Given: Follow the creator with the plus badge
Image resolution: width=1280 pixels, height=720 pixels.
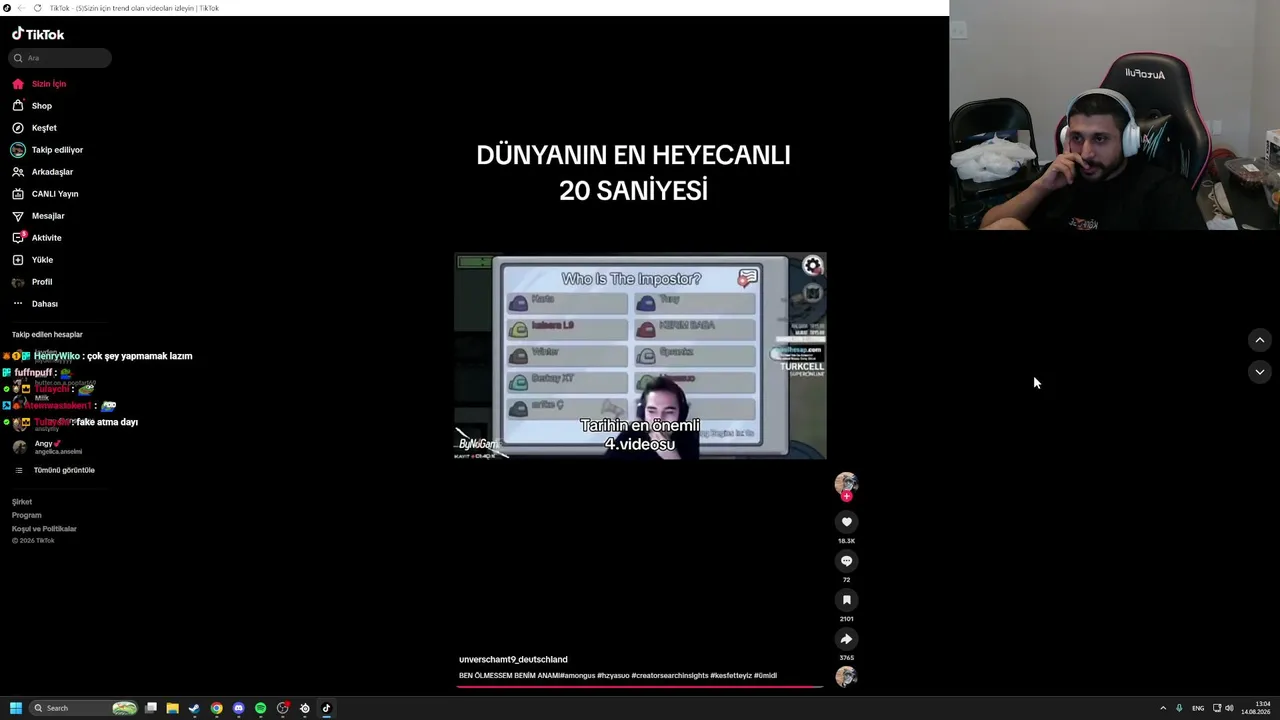Looking at the screenshot, I should point(847,497).
